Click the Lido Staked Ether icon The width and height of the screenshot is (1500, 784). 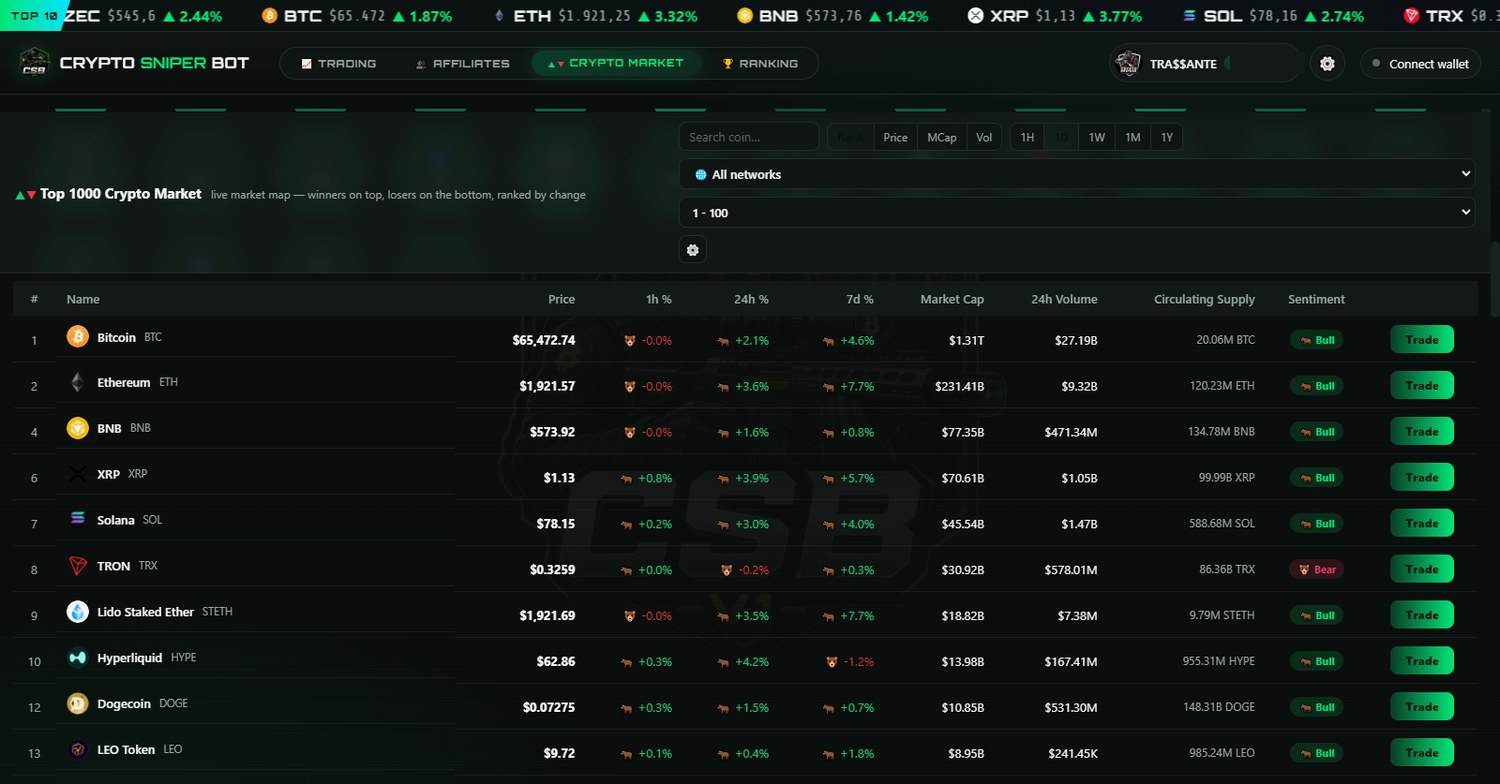click(78, 612)
